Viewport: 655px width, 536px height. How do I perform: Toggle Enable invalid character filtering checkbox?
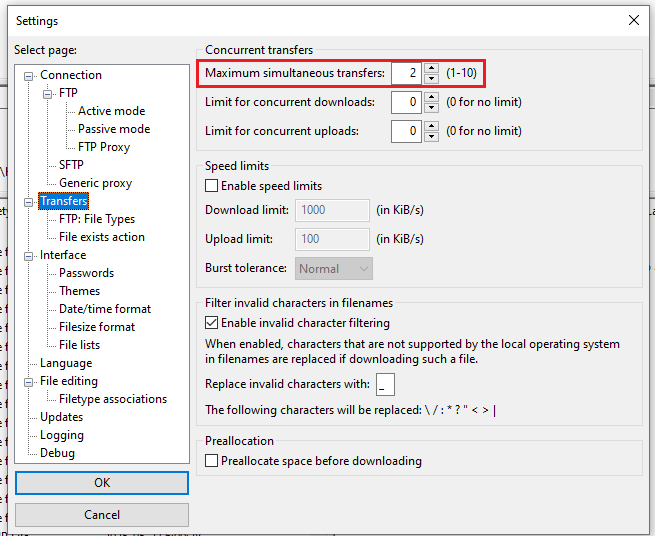[212, 323]
